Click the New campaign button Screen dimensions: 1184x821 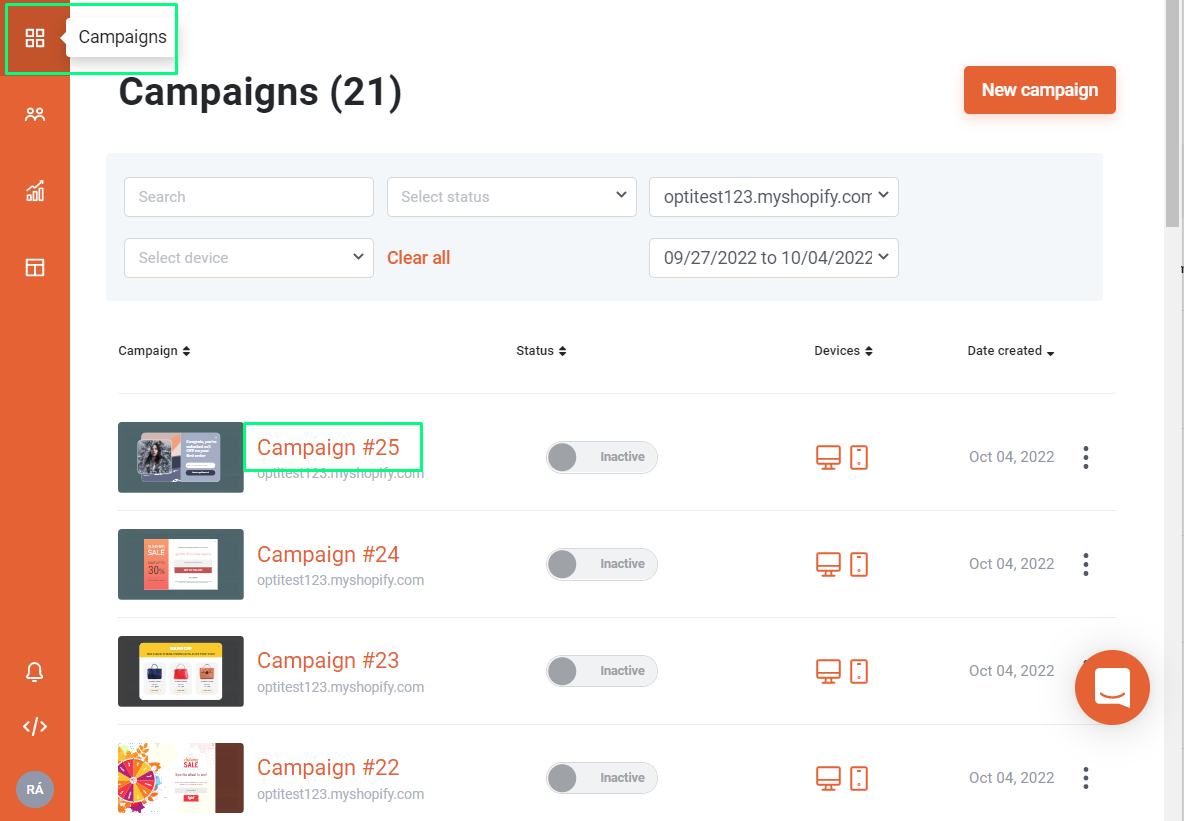click(x=1040, y=90)
